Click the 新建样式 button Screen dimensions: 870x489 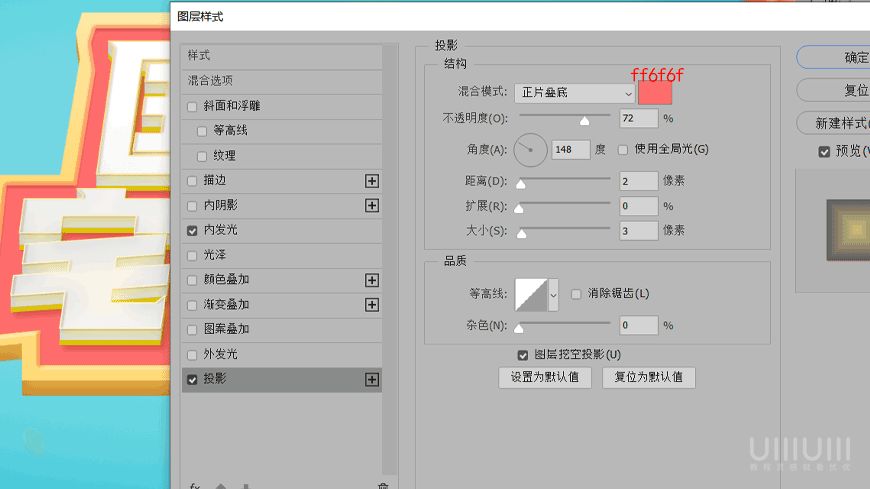[x=833, y=123]
